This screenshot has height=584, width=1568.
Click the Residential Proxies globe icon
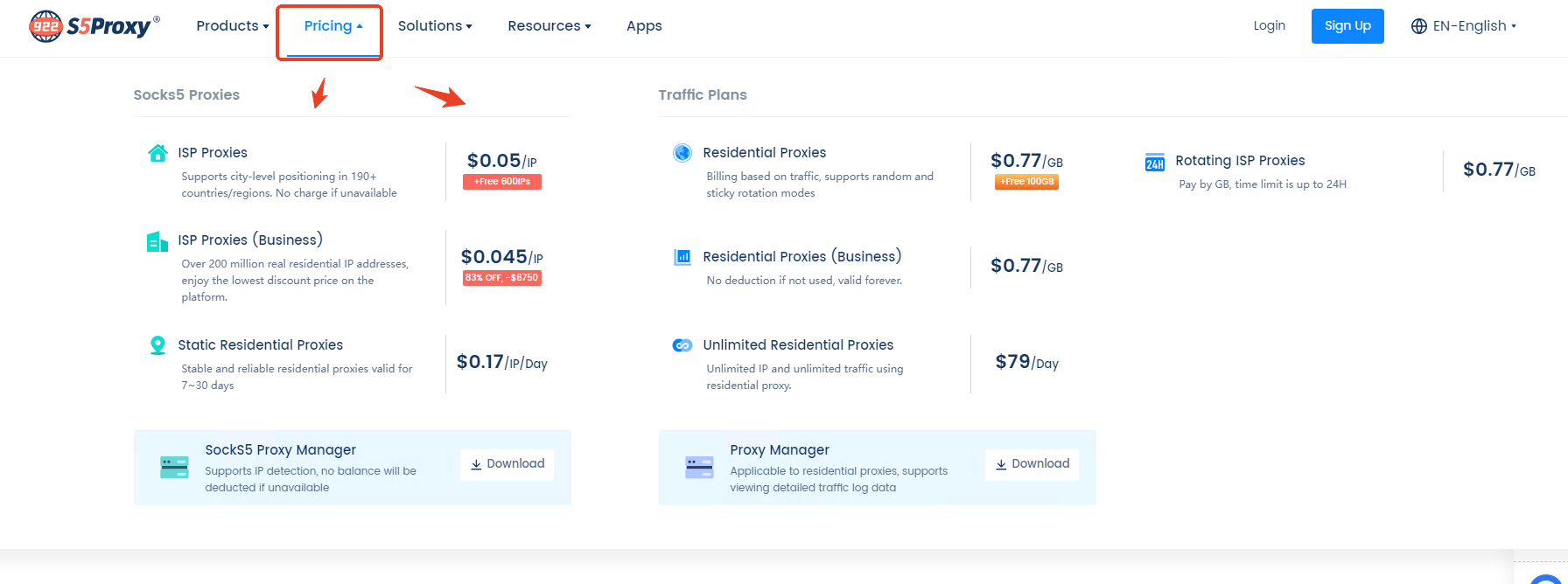pos(682,153)
